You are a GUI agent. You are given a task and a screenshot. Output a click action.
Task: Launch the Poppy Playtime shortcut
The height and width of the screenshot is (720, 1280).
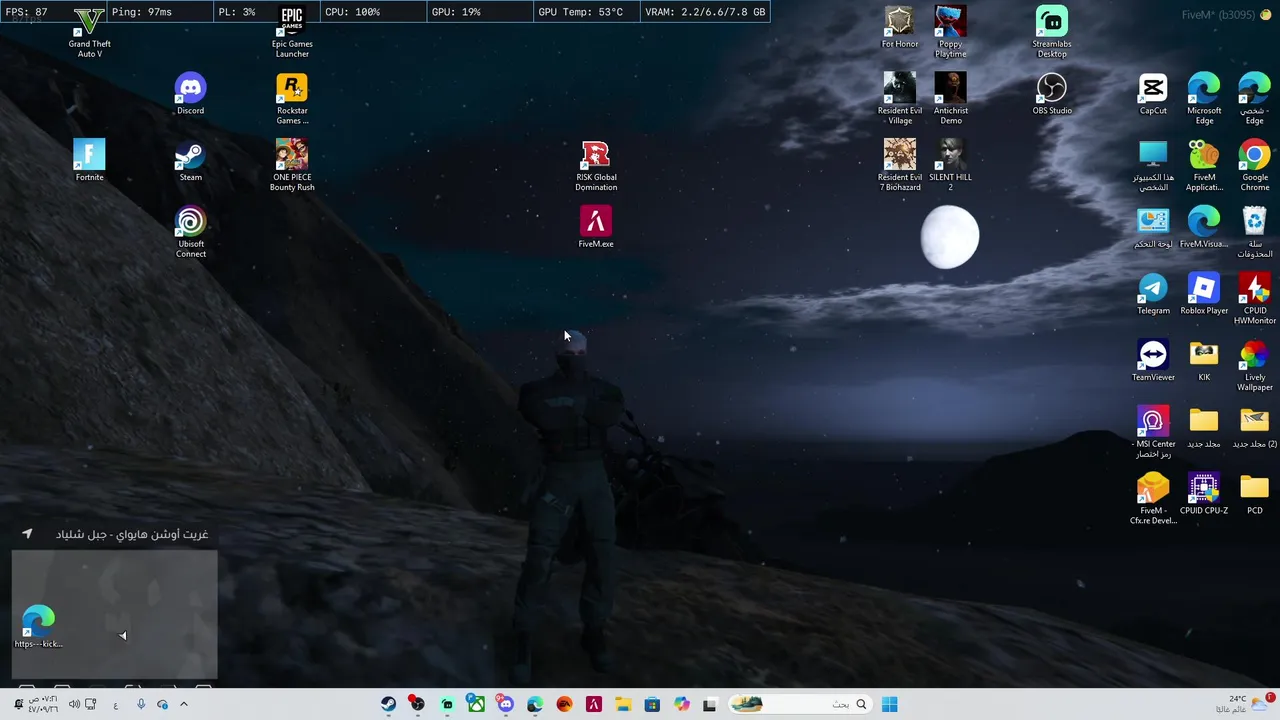point(950,30)
